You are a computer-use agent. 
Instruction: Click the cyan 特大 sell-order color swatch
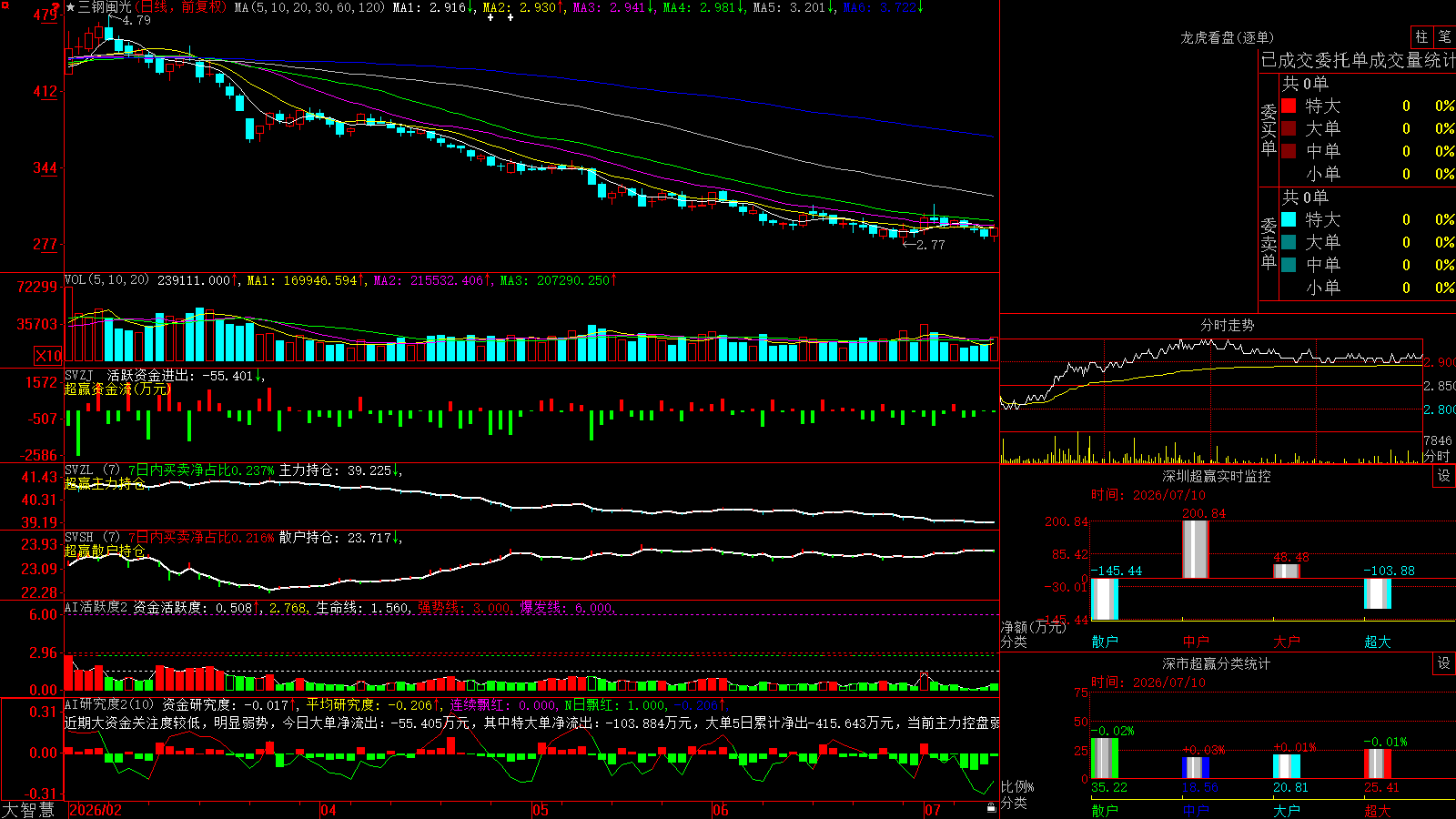[1289, 219]
